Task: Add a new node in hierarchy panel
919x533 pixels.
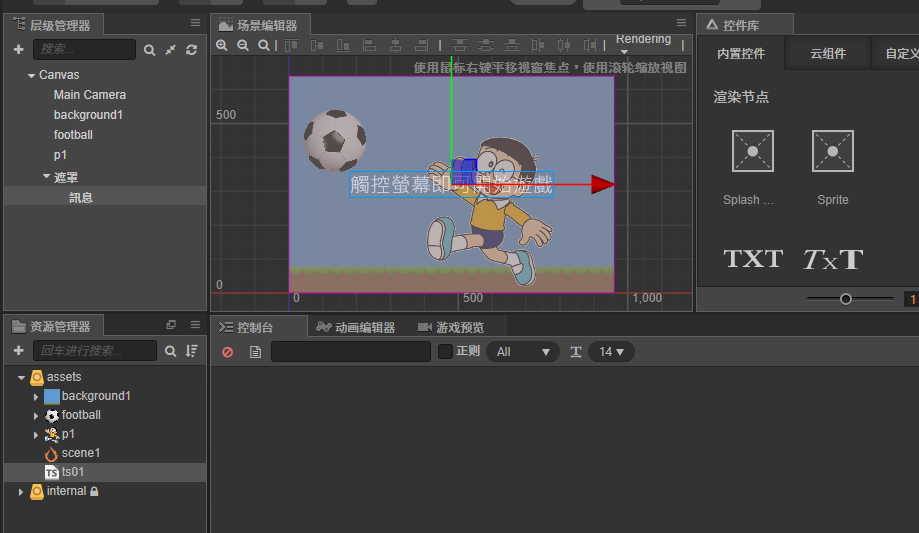Action: (19, 50)
